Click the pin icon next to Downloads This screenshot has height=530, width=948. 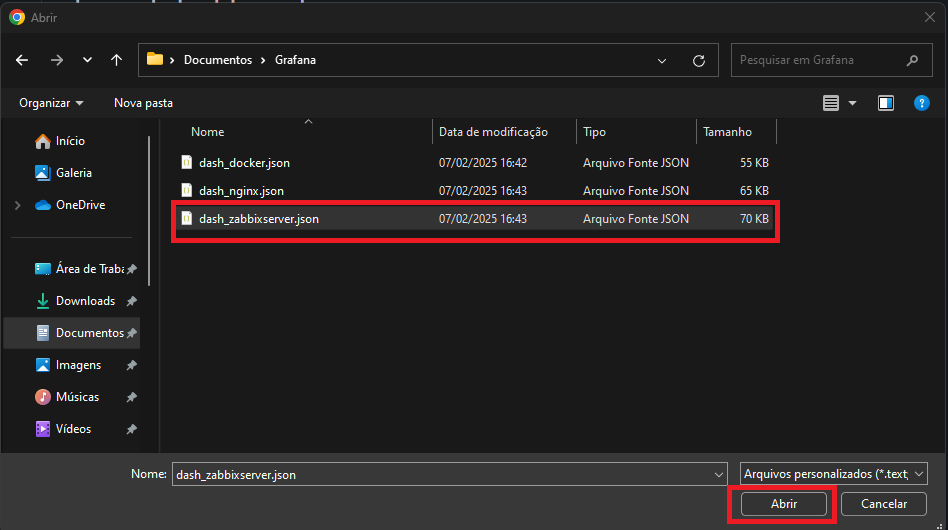pyautogui.click(x=131, y=301)
